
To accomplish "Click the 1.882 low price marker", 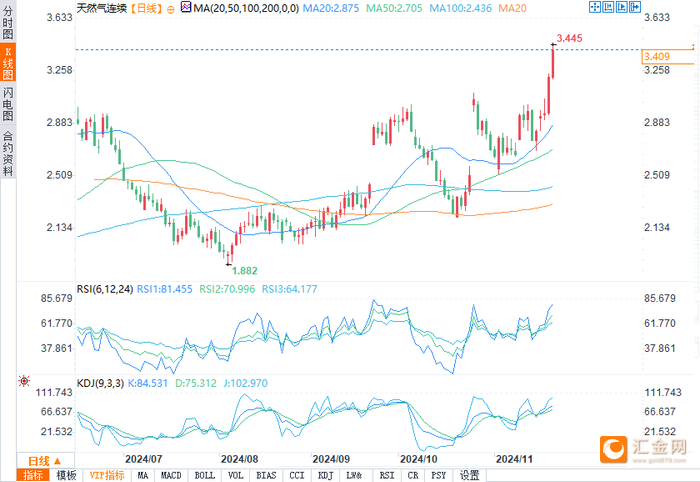I will click(x=245, y=271).
